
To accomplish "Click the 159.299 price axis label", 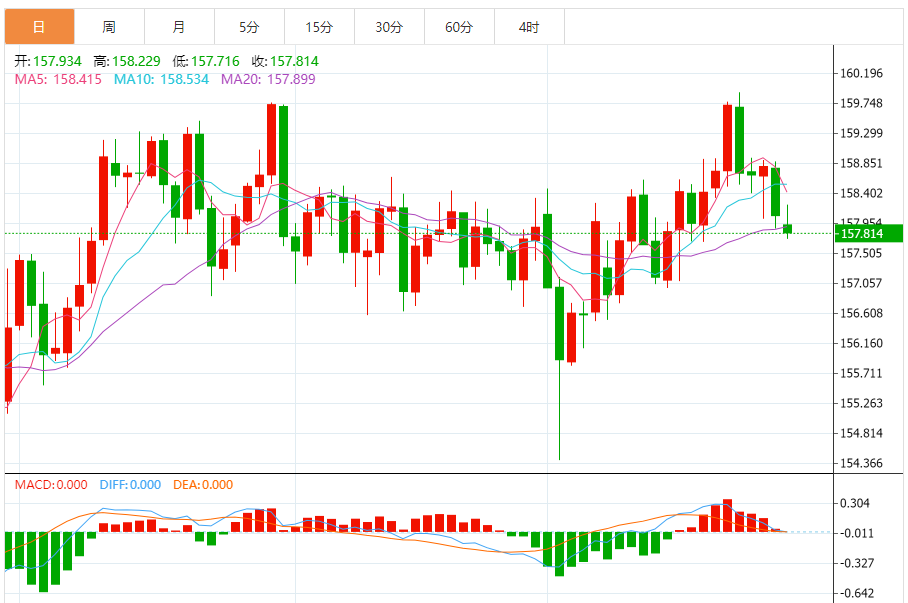I will click(x=862, y=133).
